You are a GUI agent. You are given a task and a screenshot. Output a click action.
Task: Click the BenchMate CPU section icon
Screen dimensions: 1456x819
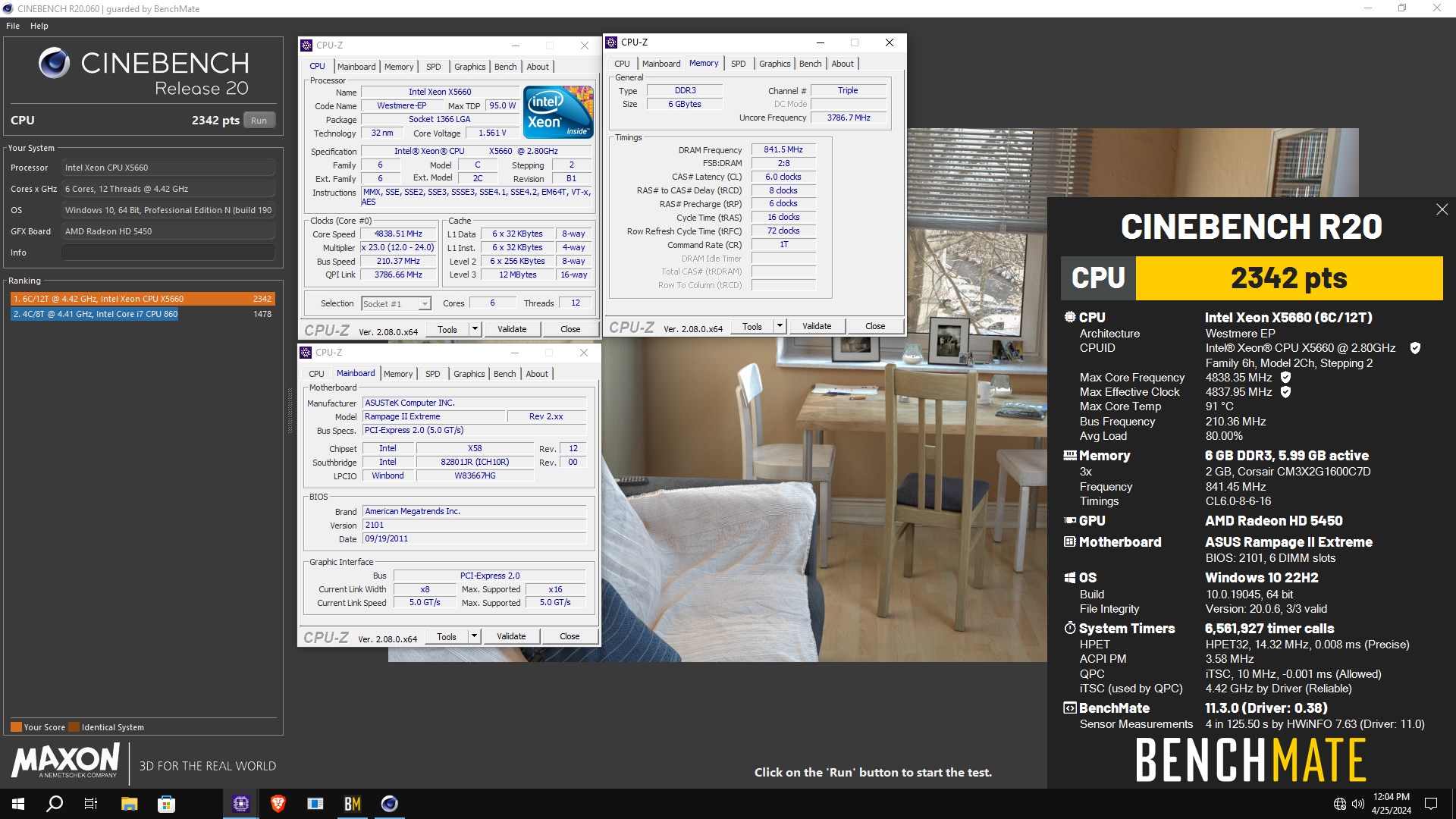click(1069, 317)
